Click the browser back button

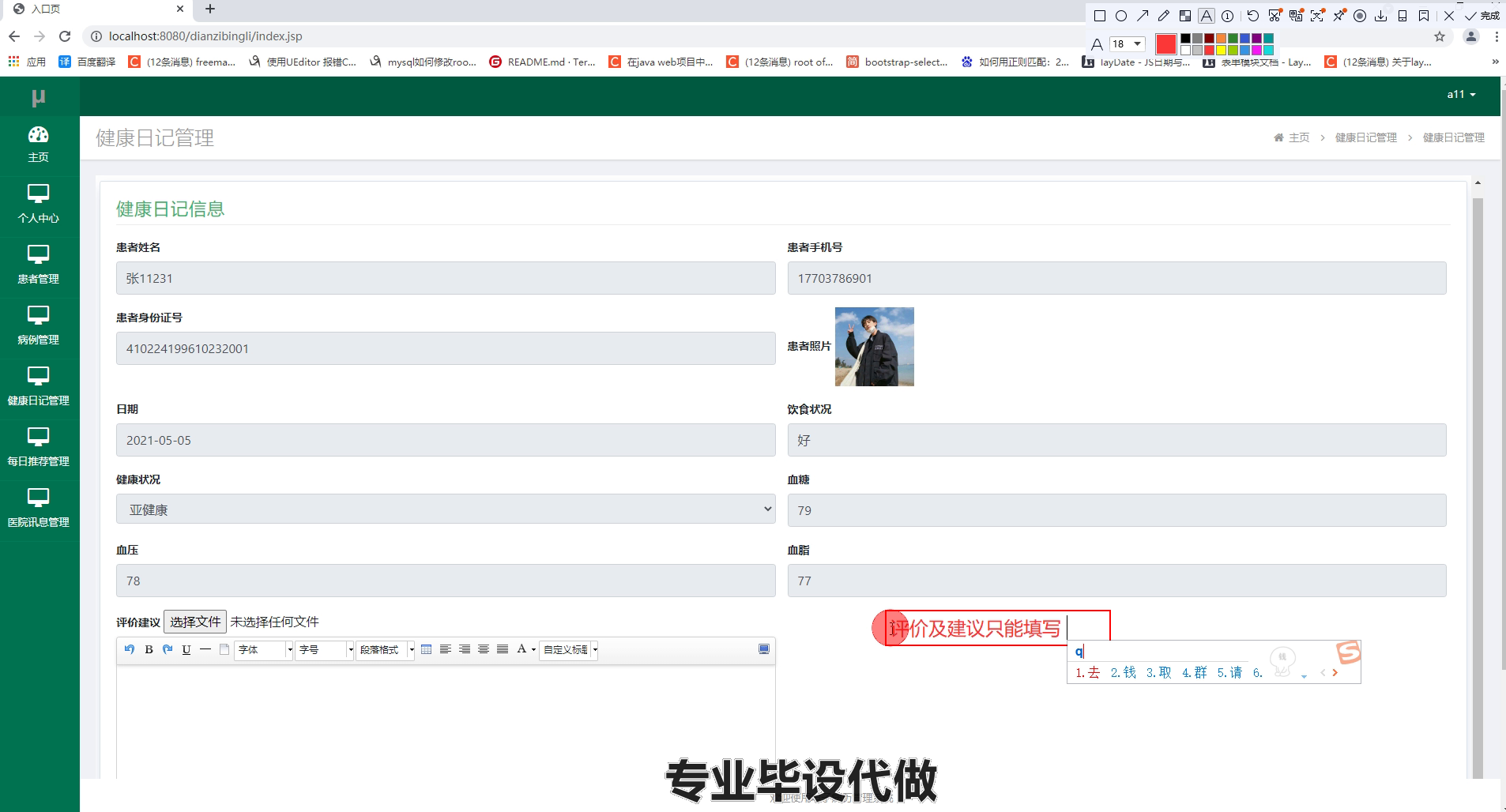14,36
